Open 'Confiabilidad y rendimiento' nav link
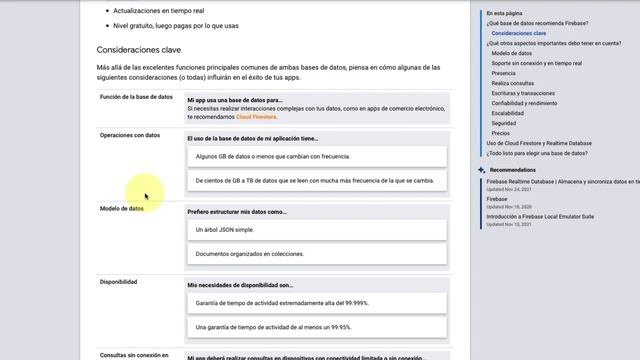The image size is (640, 360). [524, 103]
